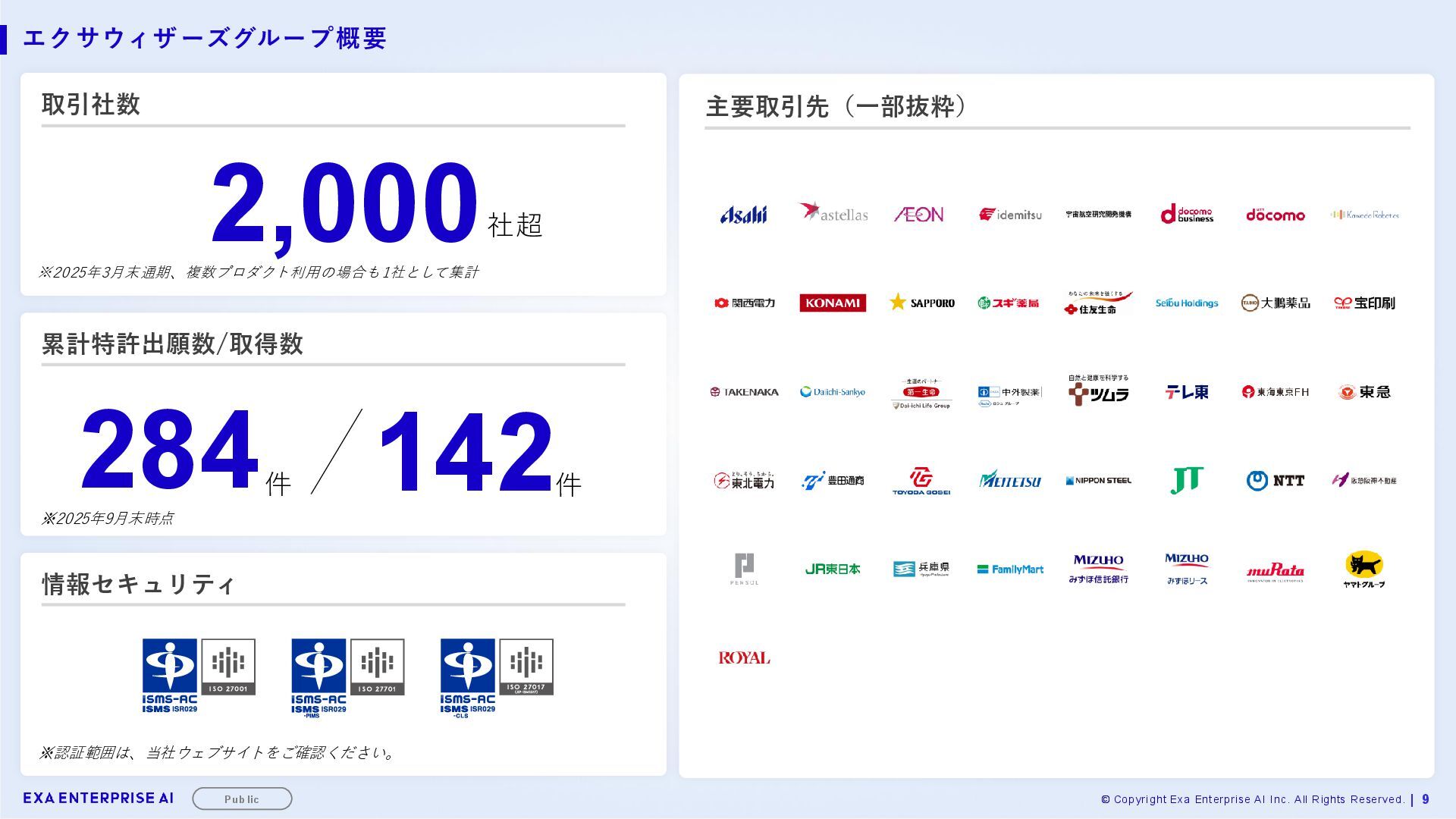Click the KONAMI red logo

[832, 303]
